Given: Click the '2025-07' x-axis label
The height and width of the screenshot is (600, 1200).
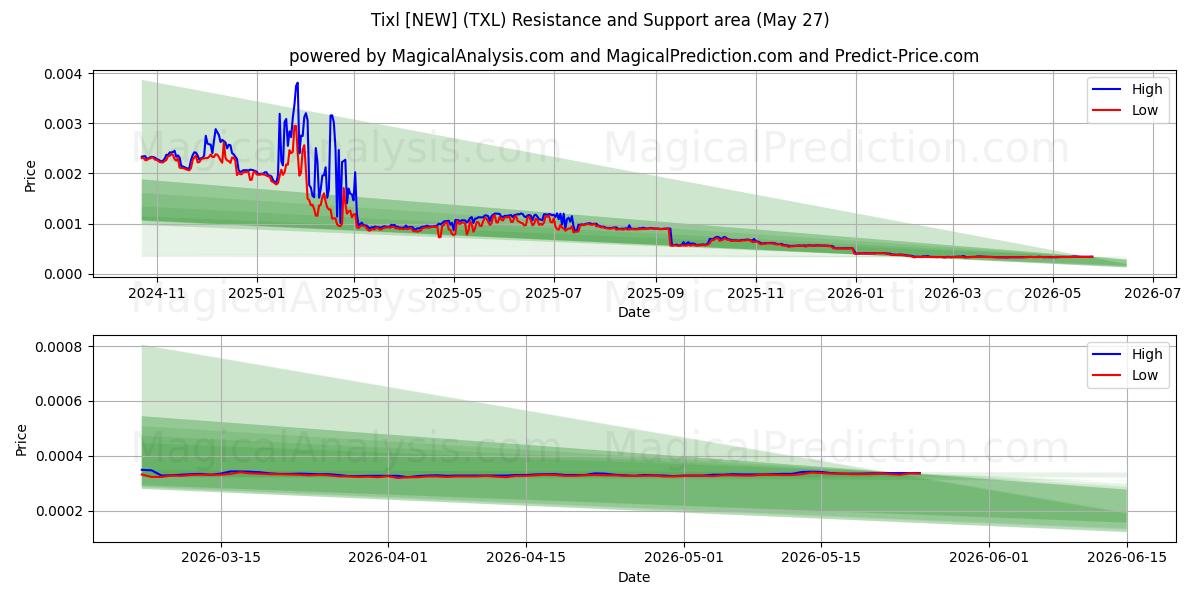Looking at the screenshot, I should point(554,294).
